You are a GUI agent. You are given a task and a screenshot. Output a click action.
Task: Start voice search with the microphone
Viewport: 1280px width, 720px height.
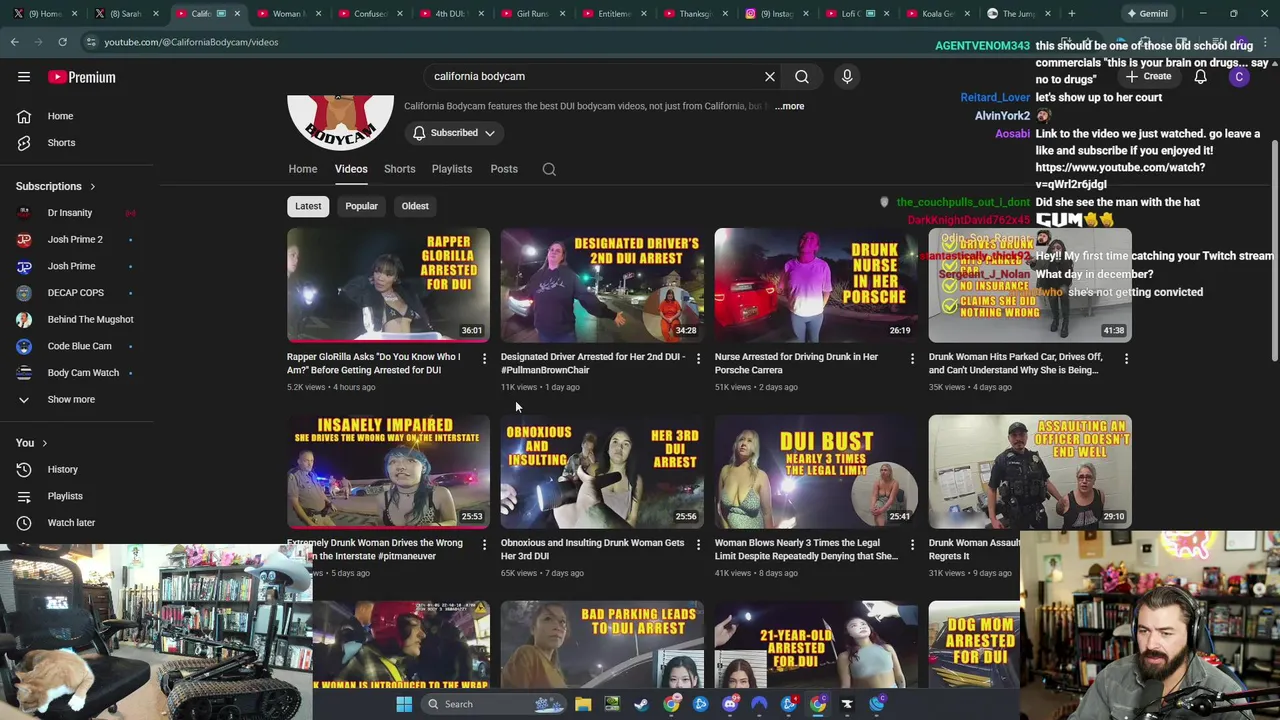click(x=847, y=76)
